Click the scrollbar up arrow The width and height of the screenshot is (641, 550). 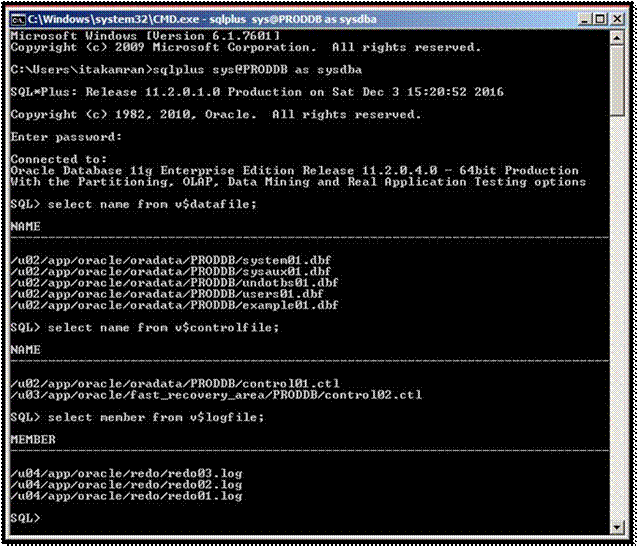[x=617, y=38]
